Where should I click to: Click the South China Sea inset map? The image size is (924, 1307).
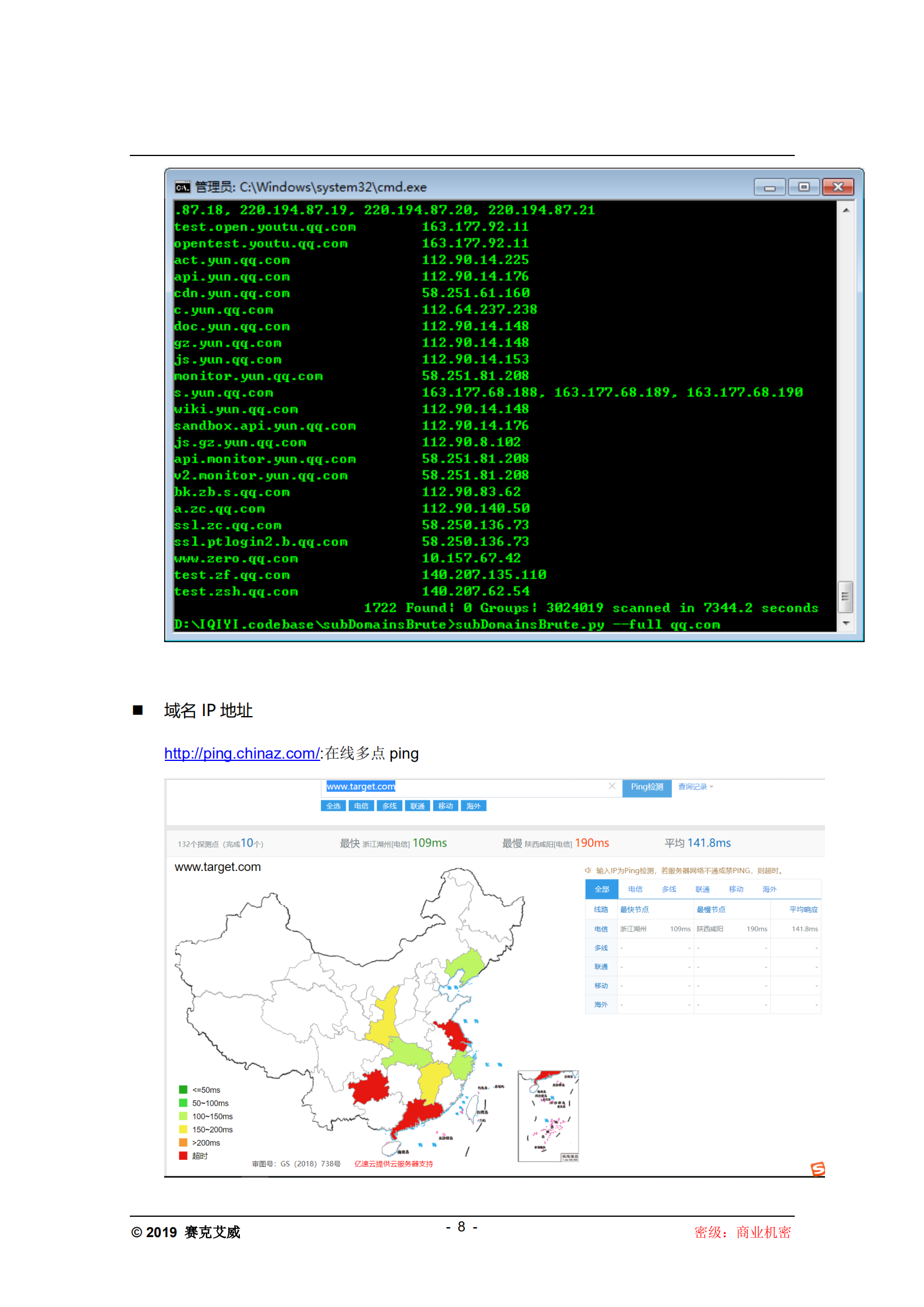(548, 1115)
